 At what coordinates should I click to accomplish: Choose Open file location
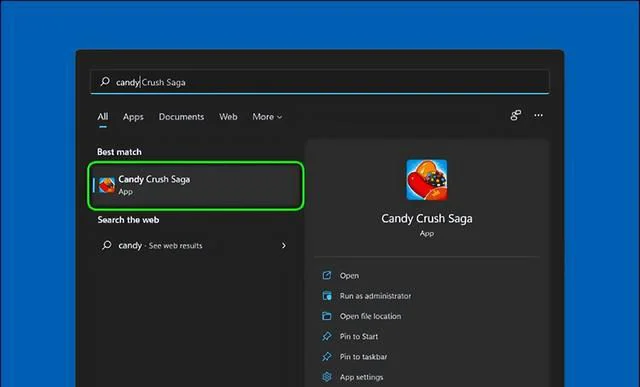[370, 316]
